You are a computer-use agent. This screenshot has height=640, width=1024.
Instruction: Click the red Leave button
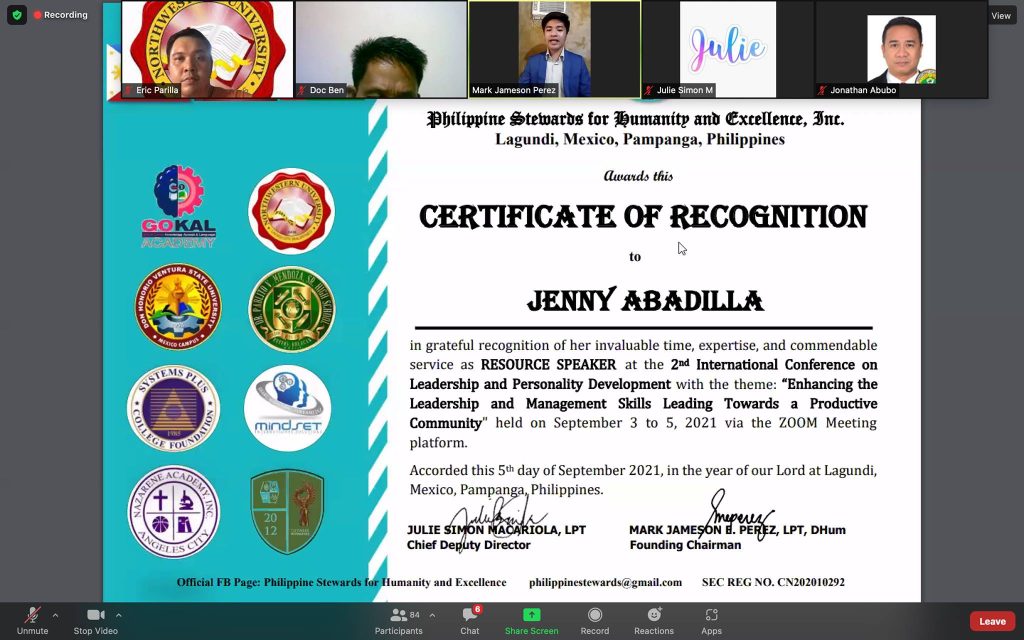coord(992,621)
